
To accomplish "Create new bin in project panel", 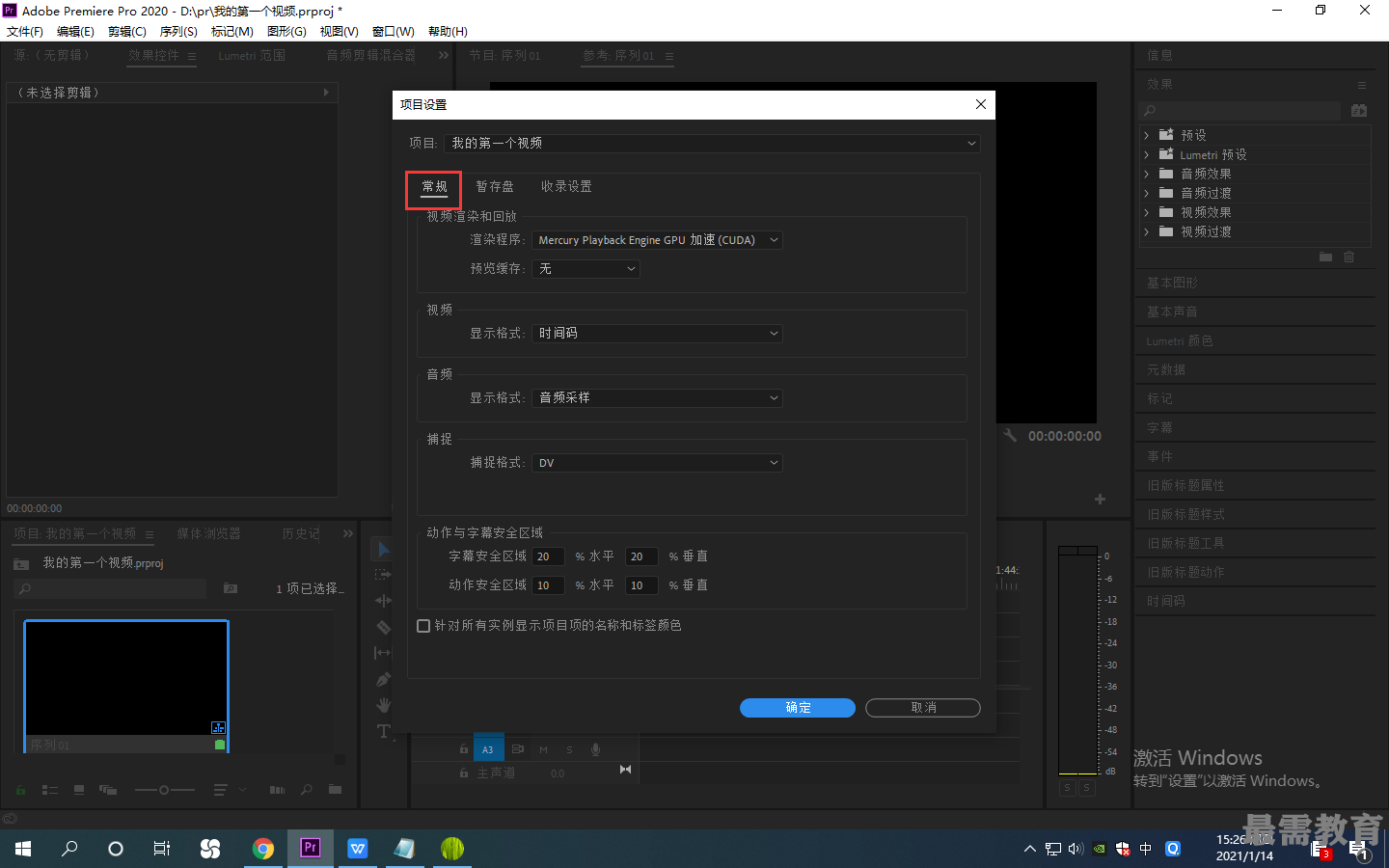I will point(335,790).
